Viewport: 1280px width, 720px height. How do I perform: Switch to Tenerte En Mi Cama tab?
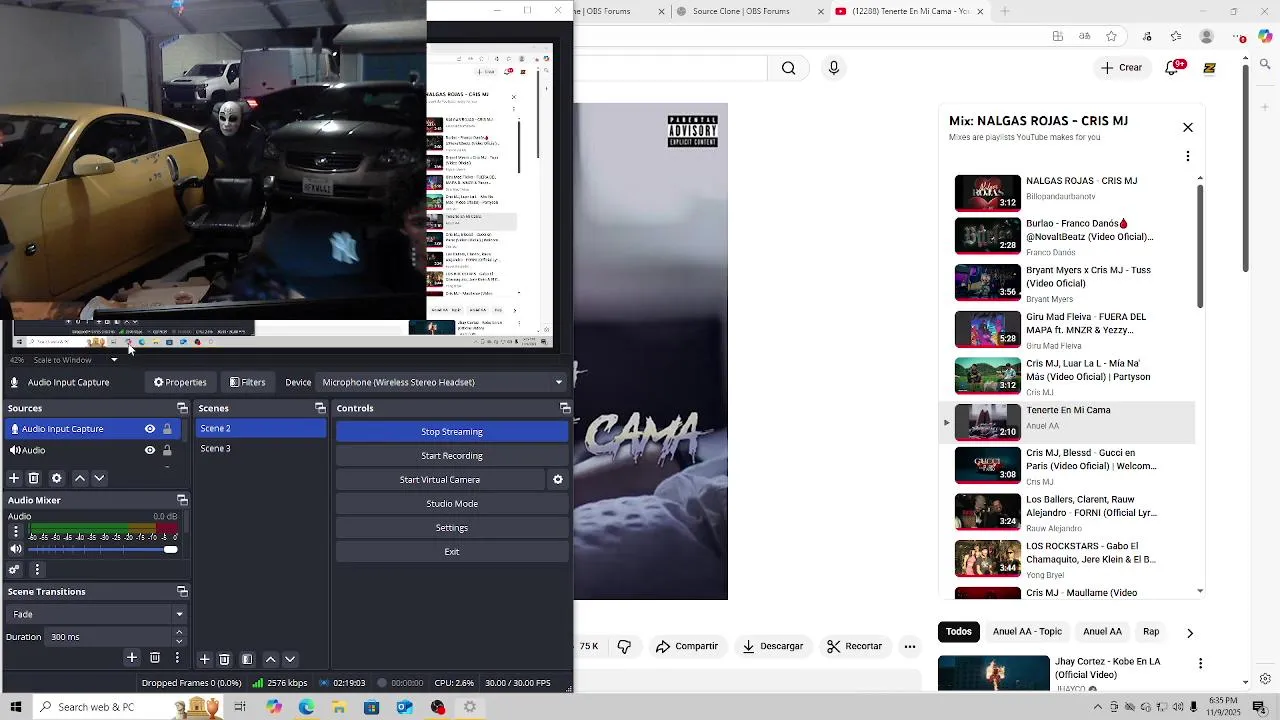(x=911, y=11)
